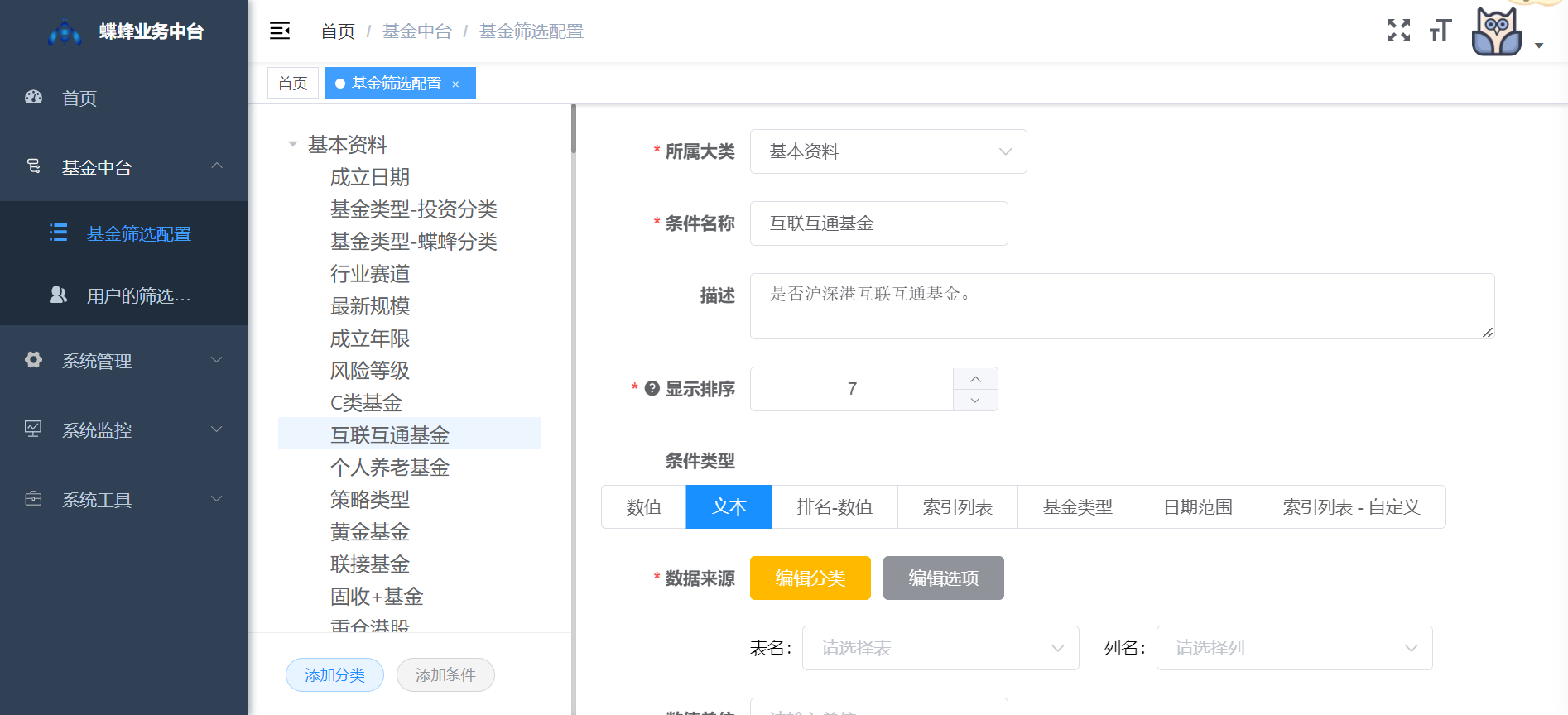Select the 排名-数值 condition type
The width and height of the screenshot is (1568, 715).
tap(835, 506)
